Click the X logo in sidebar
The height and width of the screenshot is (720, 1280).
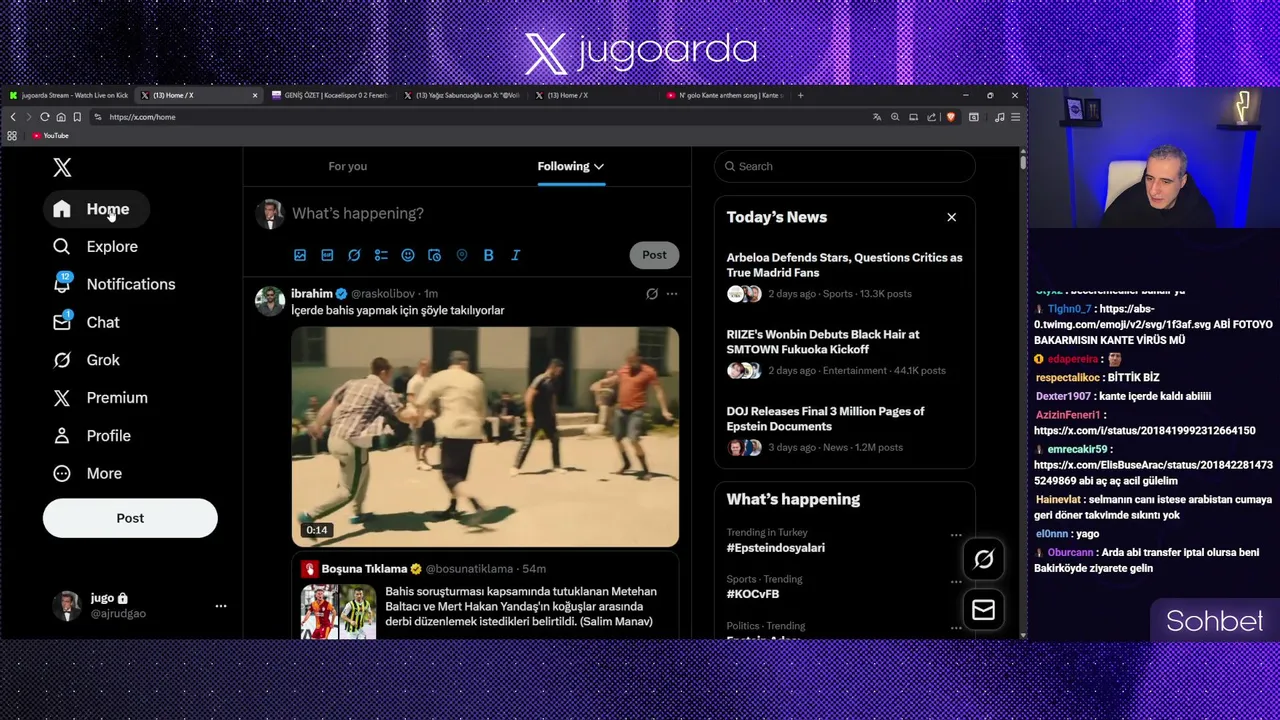62,168
